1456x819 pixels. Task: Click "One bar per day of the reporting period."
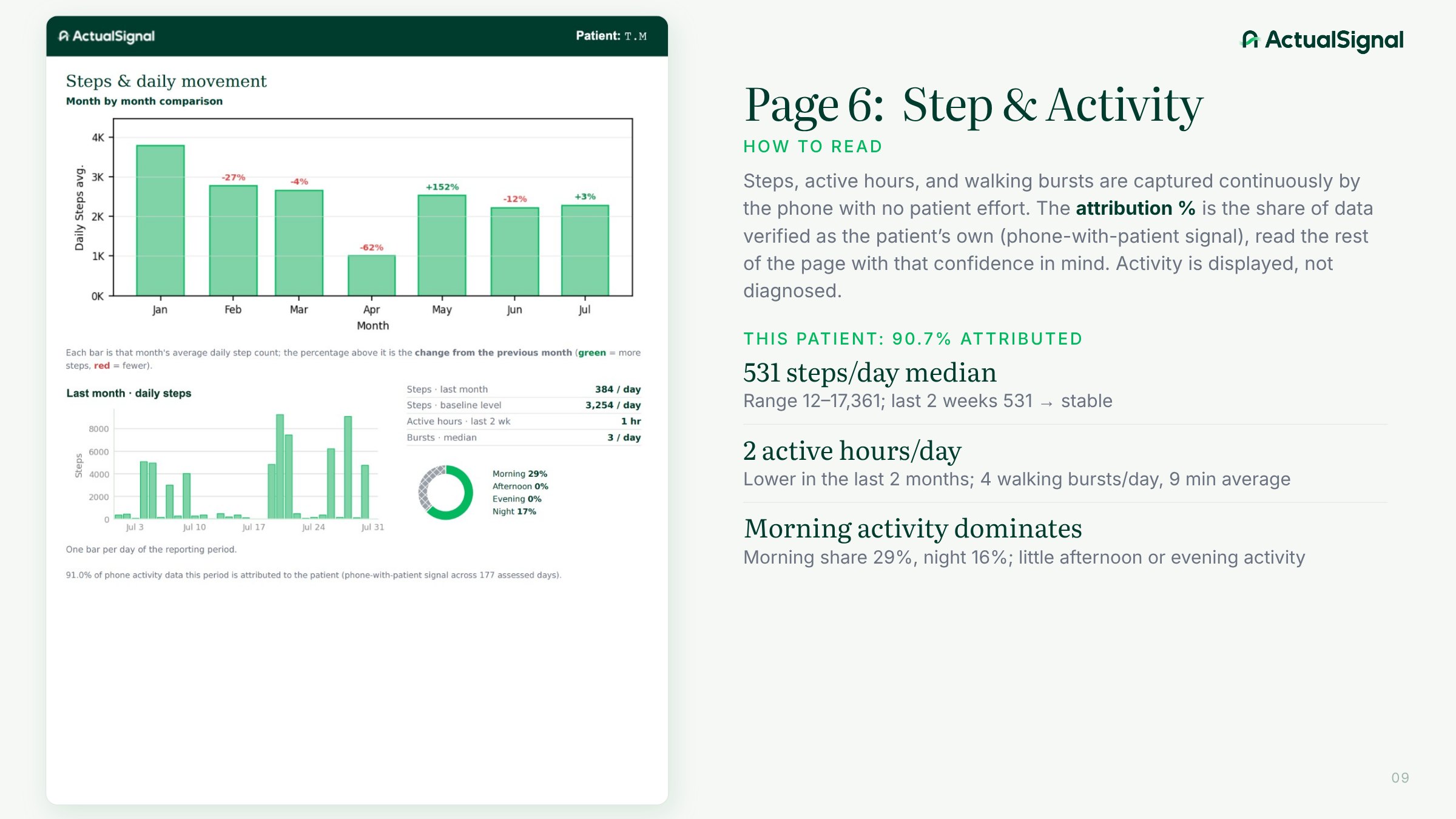[x=151, y=550]
